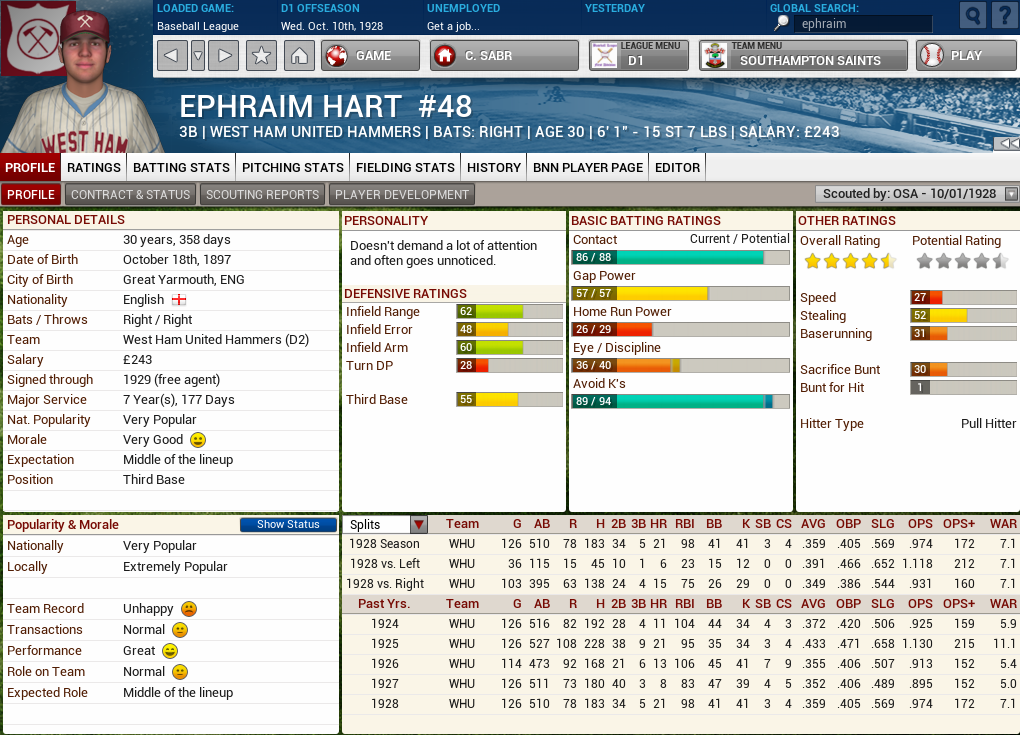Collapse header with the double-arrow icon
The height and width of the screenshot is (735, 1020).
(1009, 143)
